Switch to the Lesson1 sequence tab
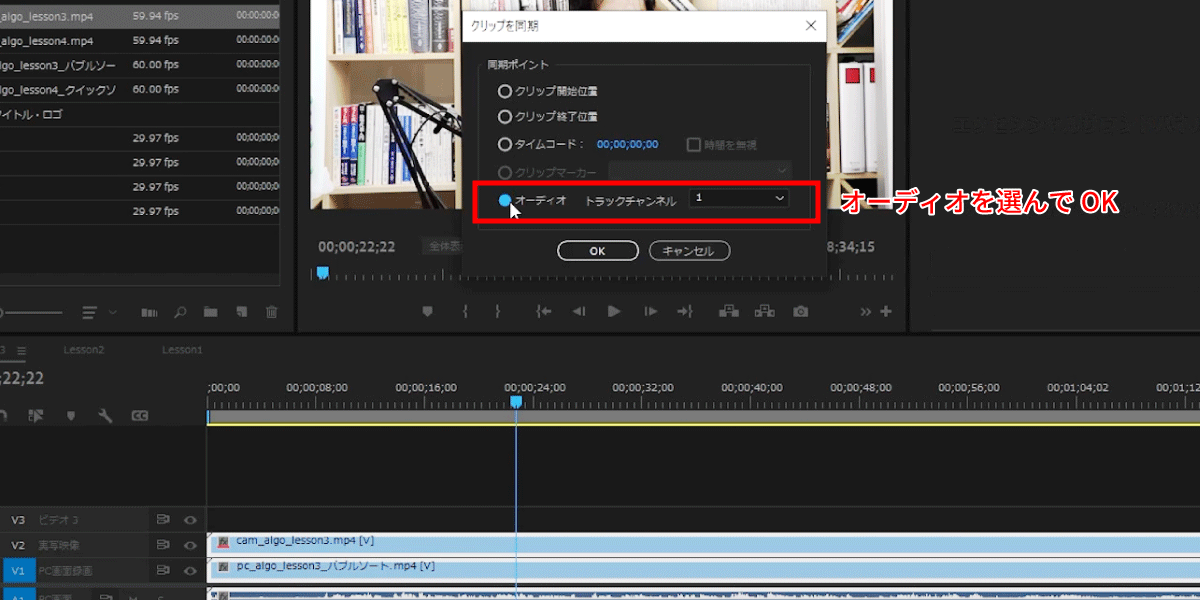This screenshot has height=600, width=1200. coord(182,350)
